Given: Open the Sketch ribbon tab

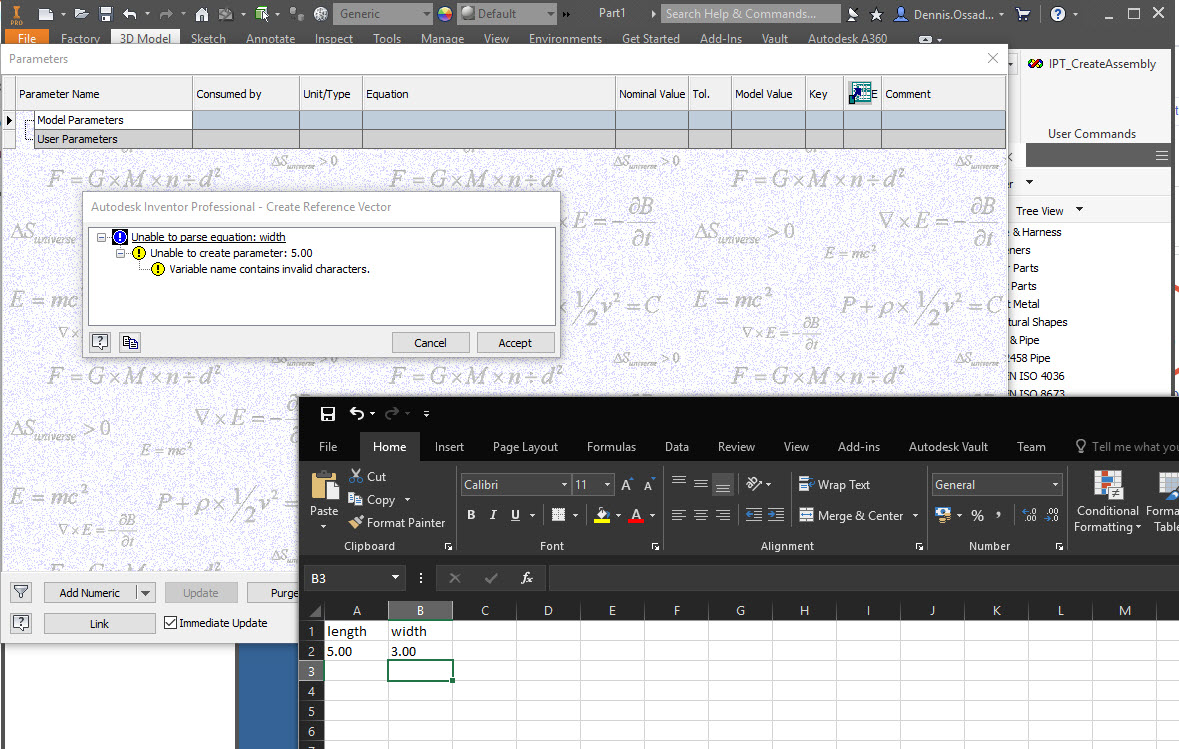Looking at the screenshot, I should point(208,38).
